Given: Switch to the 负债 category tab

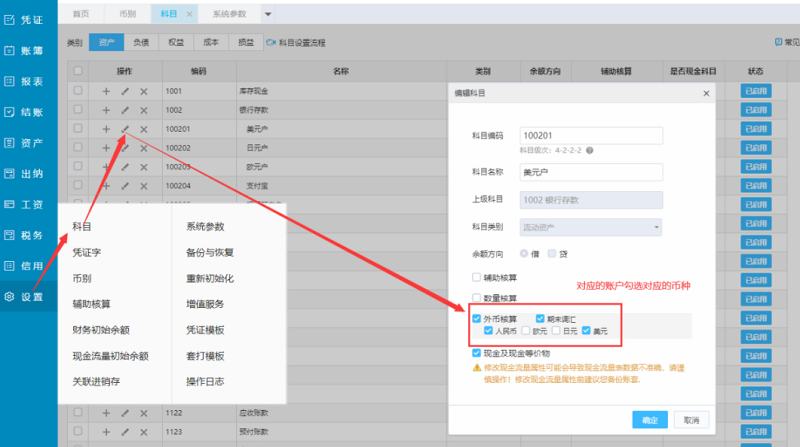Looking at the screenshot, I should coord(142,43).
